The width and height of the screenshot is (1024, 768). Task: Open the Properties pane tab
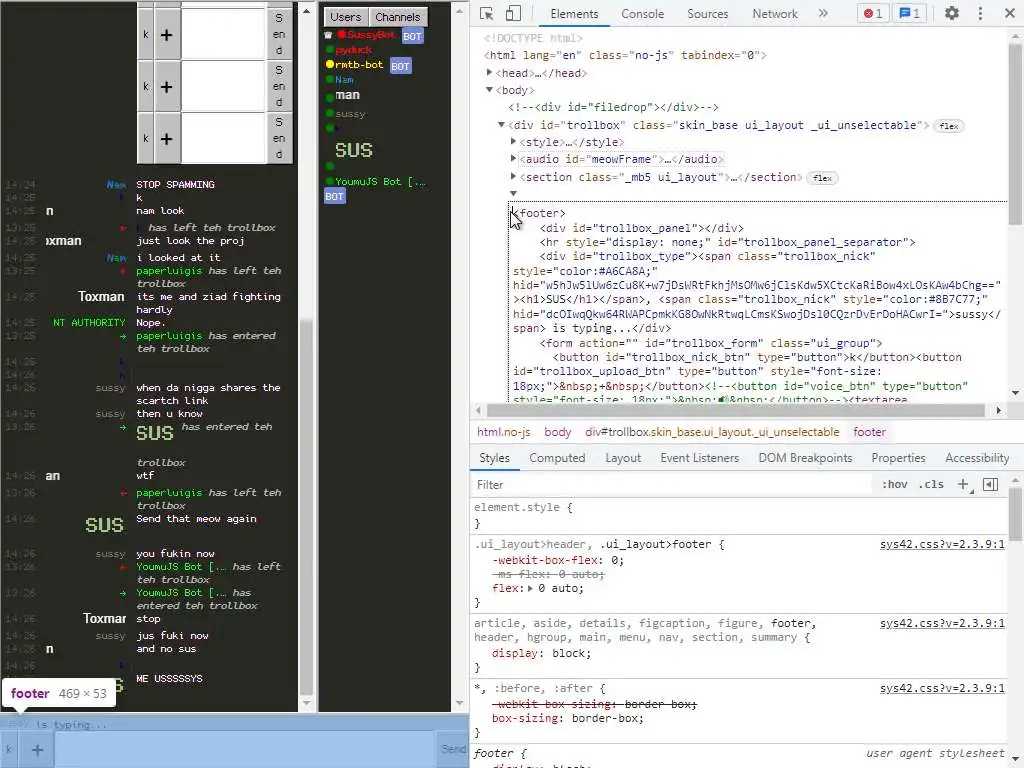[898, 458]
